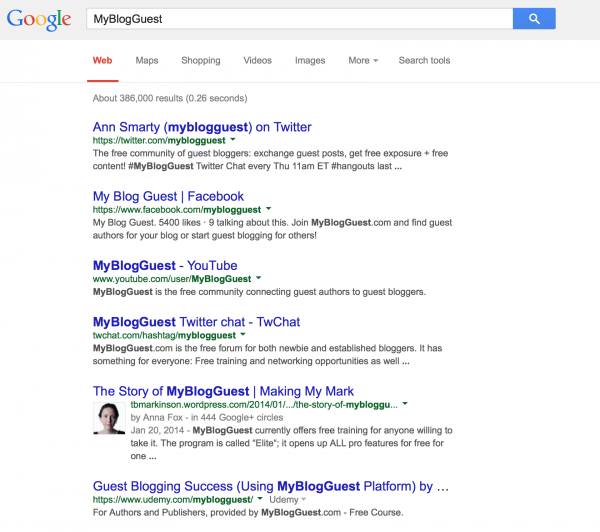Select the Web tab
600x532 pixels.
(x=103, y=60)
